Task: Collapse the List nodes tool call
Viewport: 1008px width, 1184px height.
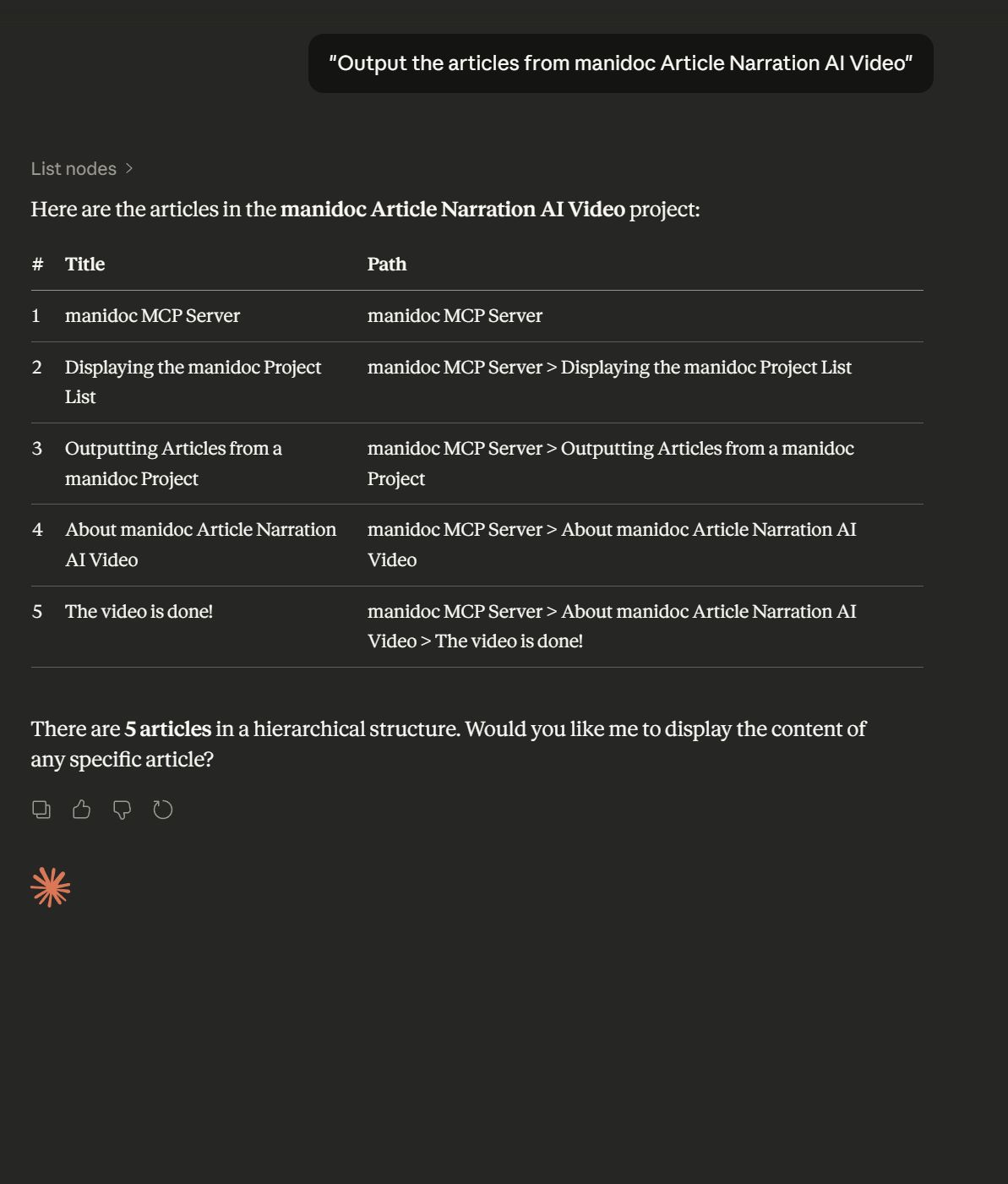Action: (x=82, y=168)
